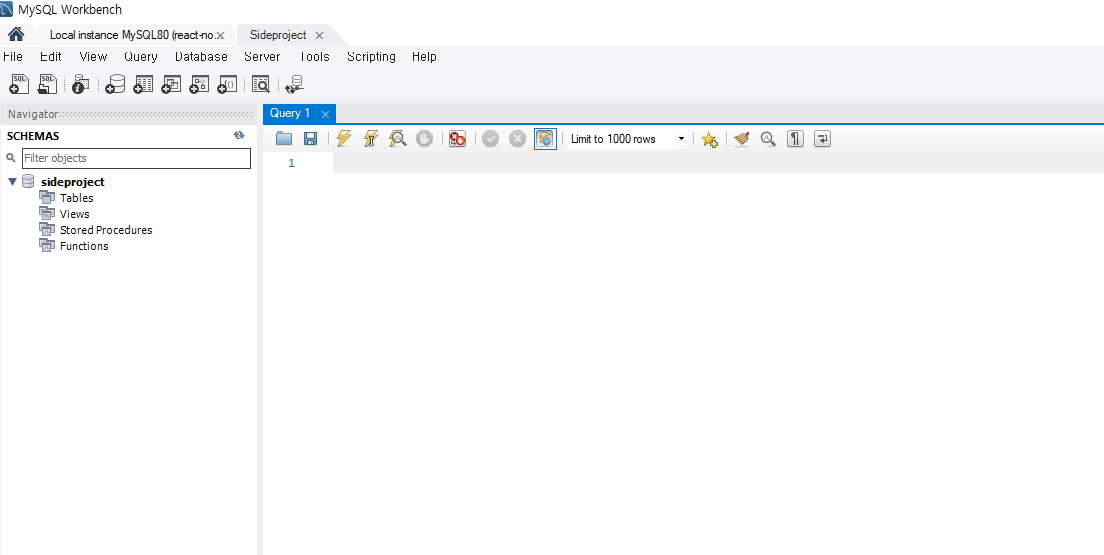Select Tables under sideproject
The image size is (1104, 555).
[x=77, y=198]
